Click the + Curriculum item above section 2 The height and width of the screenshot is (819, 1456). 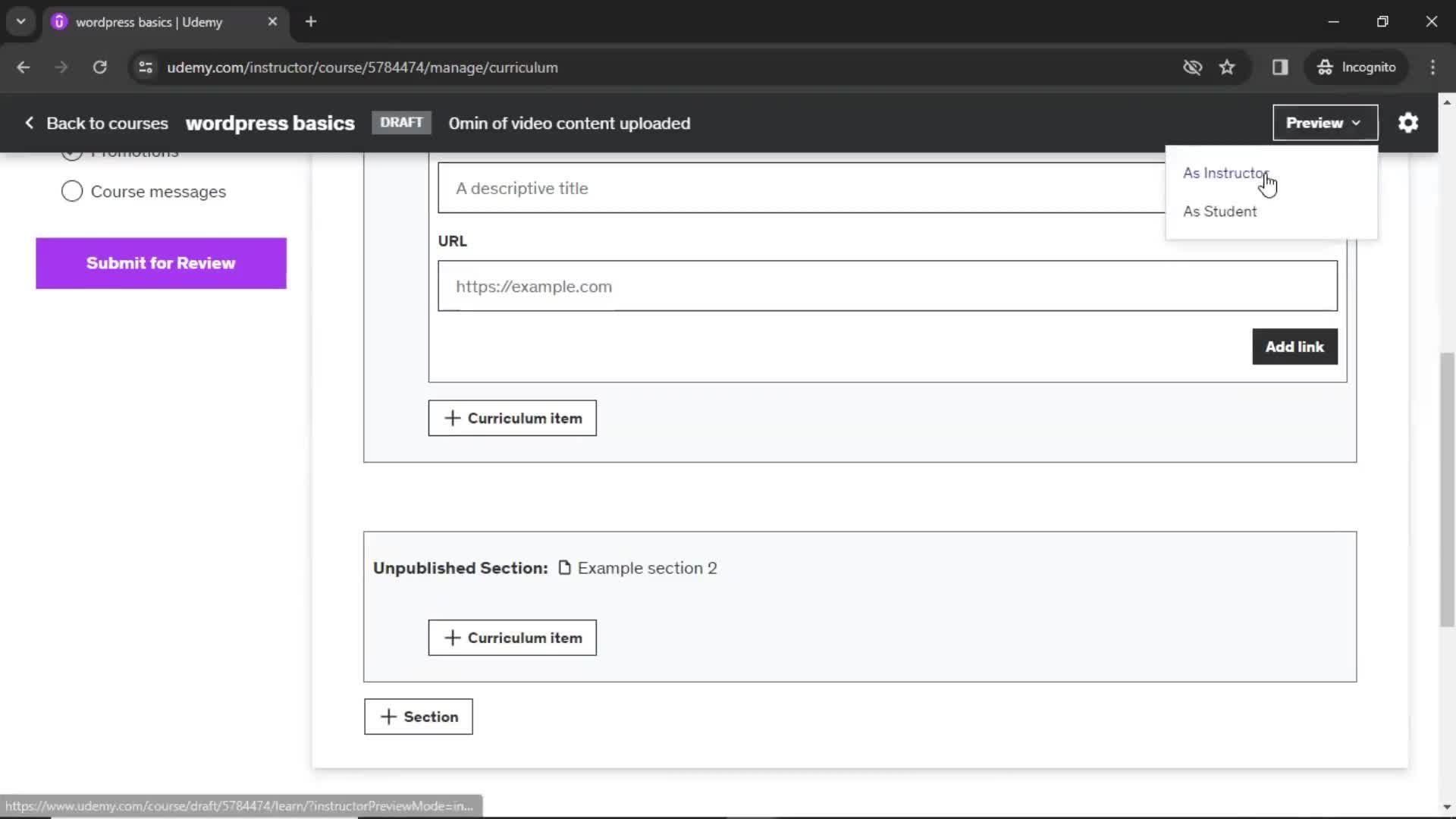click(x=513, y=418)
